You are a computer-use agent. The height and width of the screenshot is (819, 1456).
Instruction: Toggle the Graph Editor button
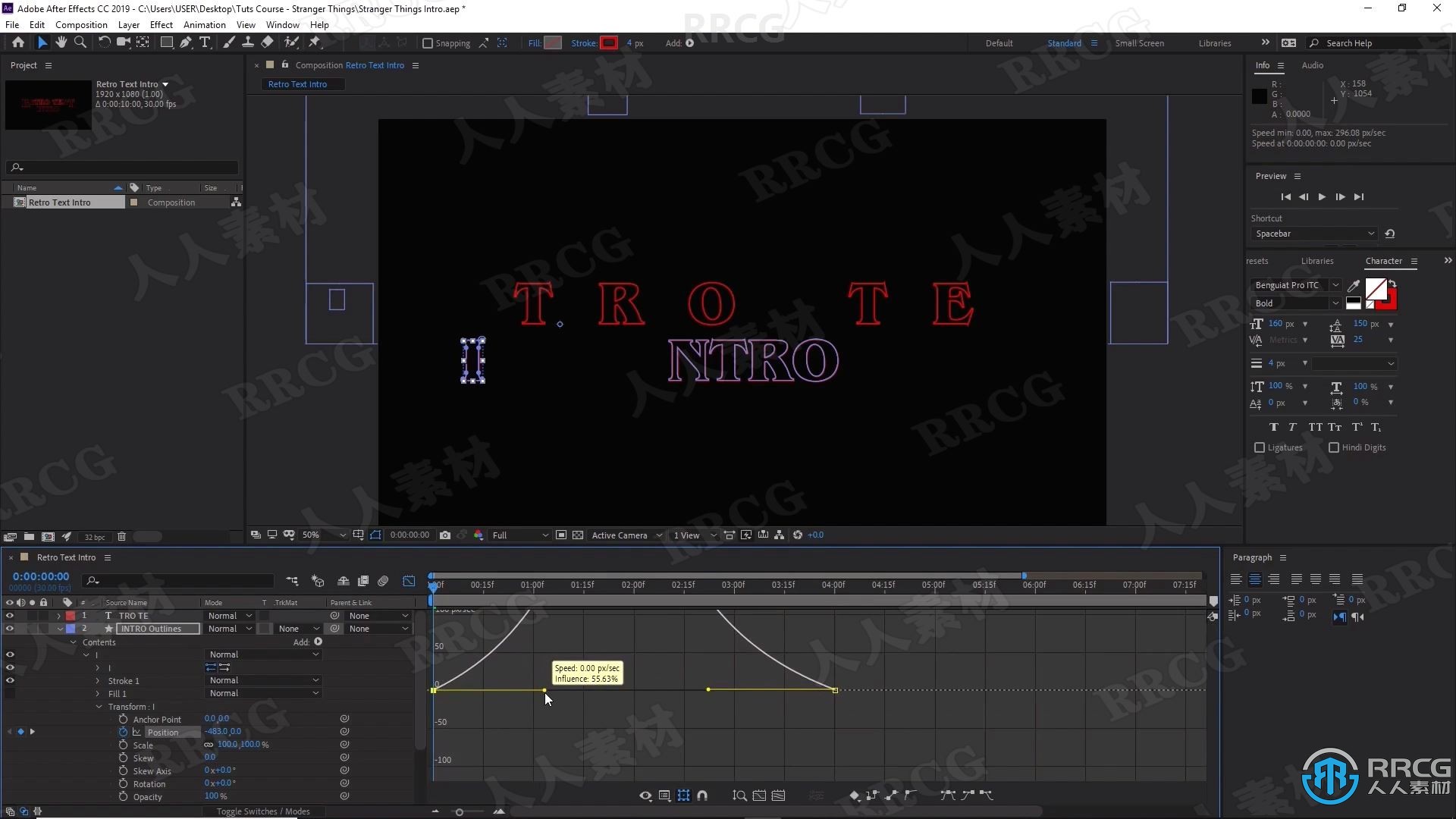409,582
